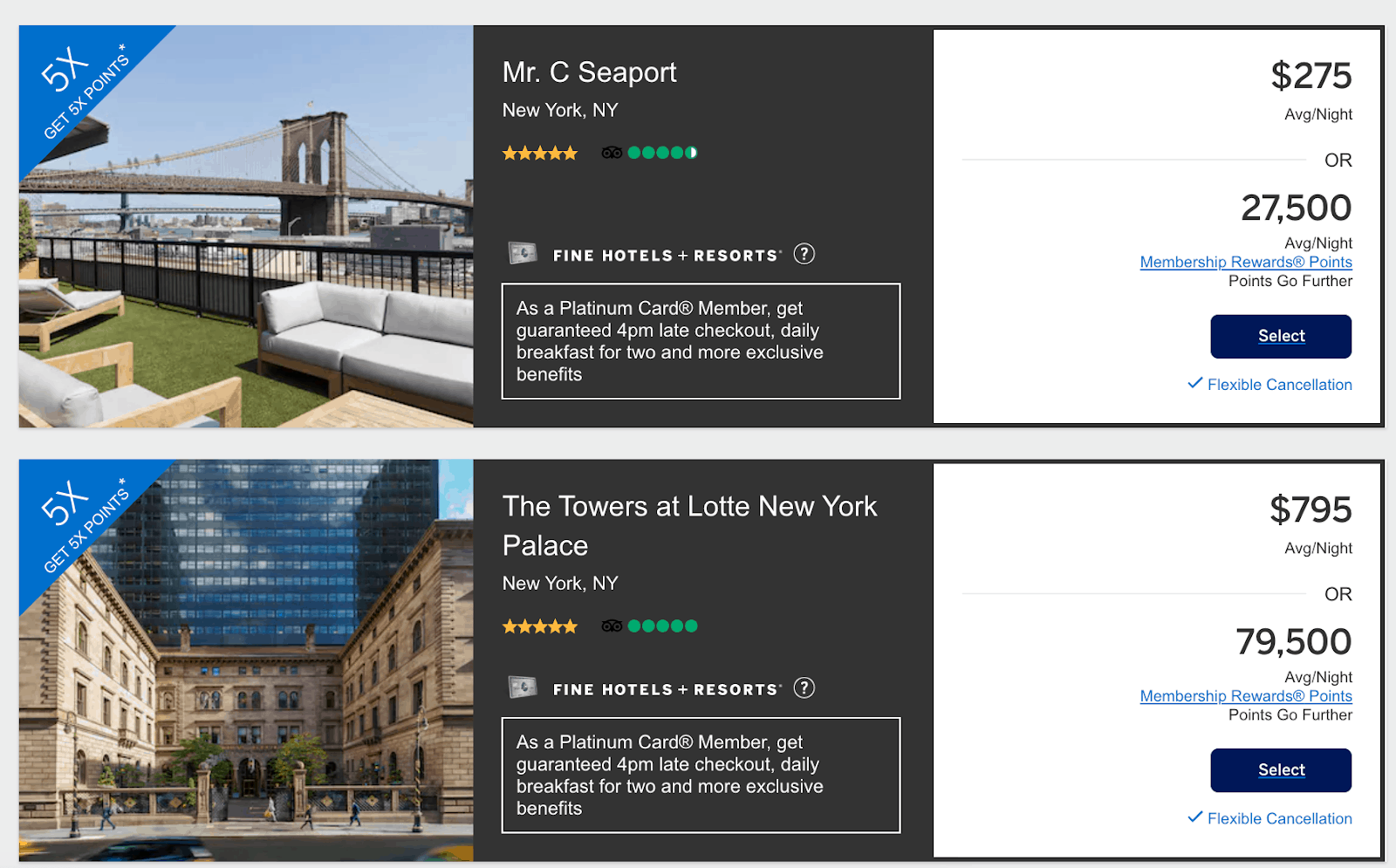Click TripAdvisor owl icon for Towers at Lotte
The width and height of the screenshot is (1396, 868).
coord(612,625)
